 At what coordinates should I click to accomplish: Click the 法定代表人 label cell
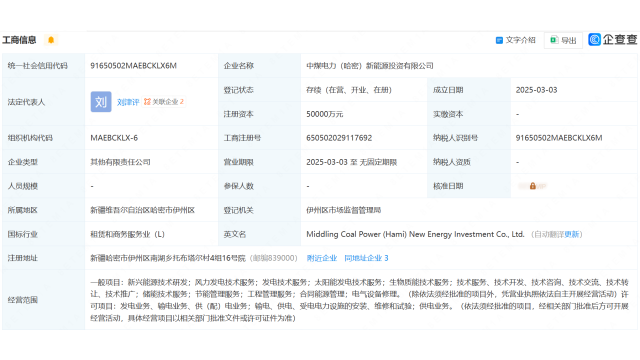pos(43,102)
